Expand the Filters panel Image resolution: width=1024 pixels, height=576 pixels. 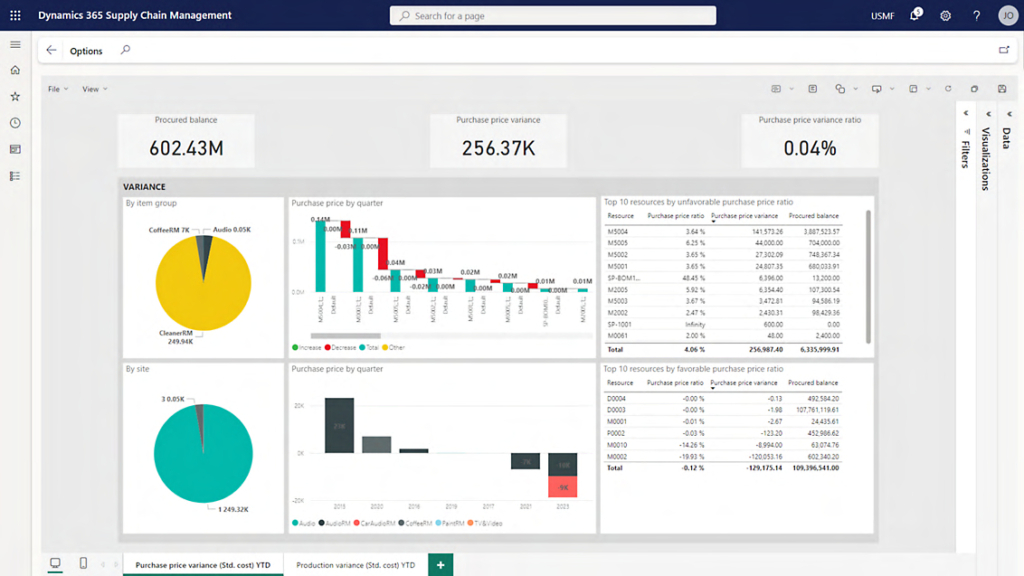click(966, 140)
